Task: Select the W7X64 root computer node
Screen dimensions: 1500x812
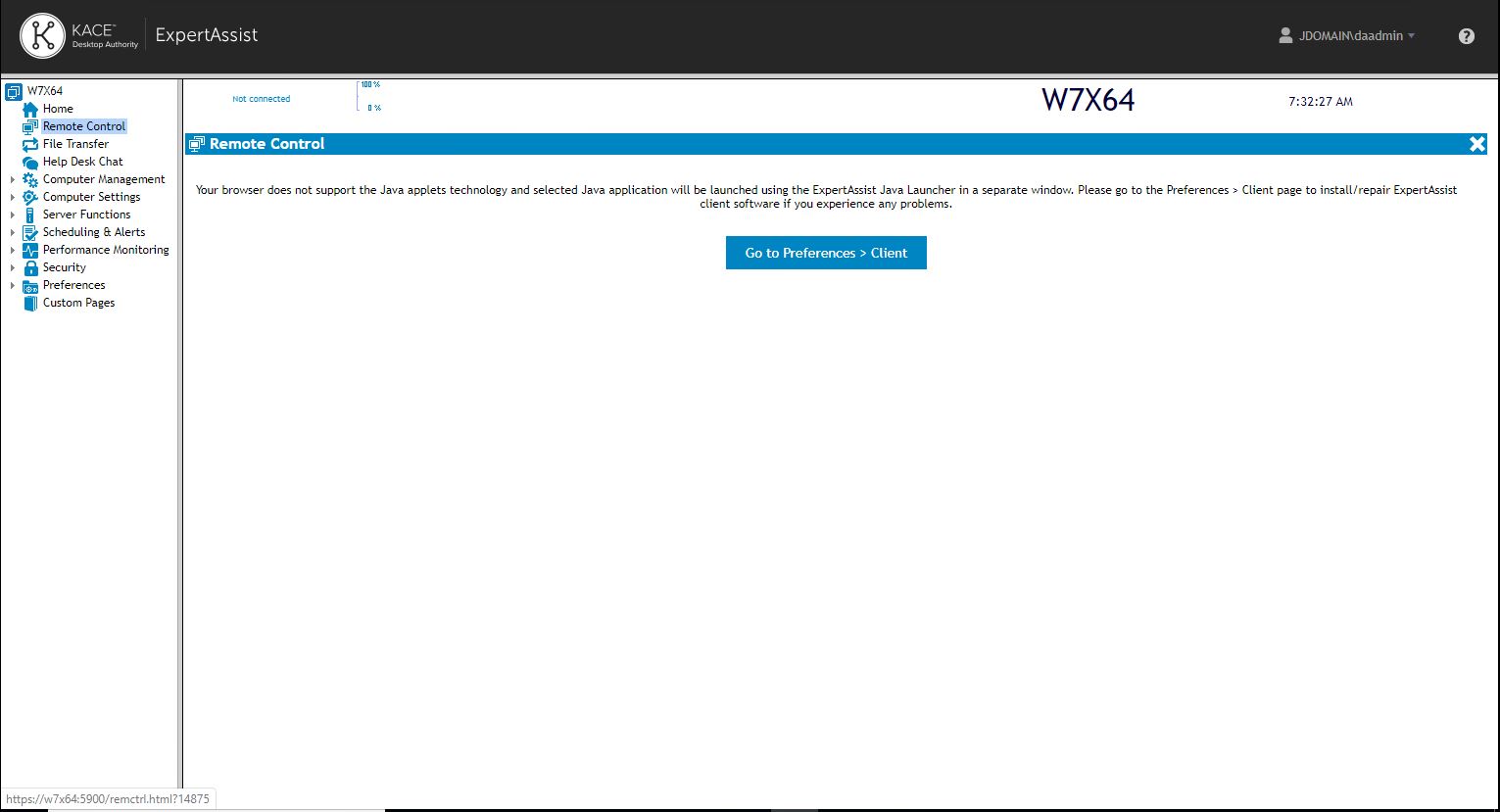Action: tap(45, 91)
